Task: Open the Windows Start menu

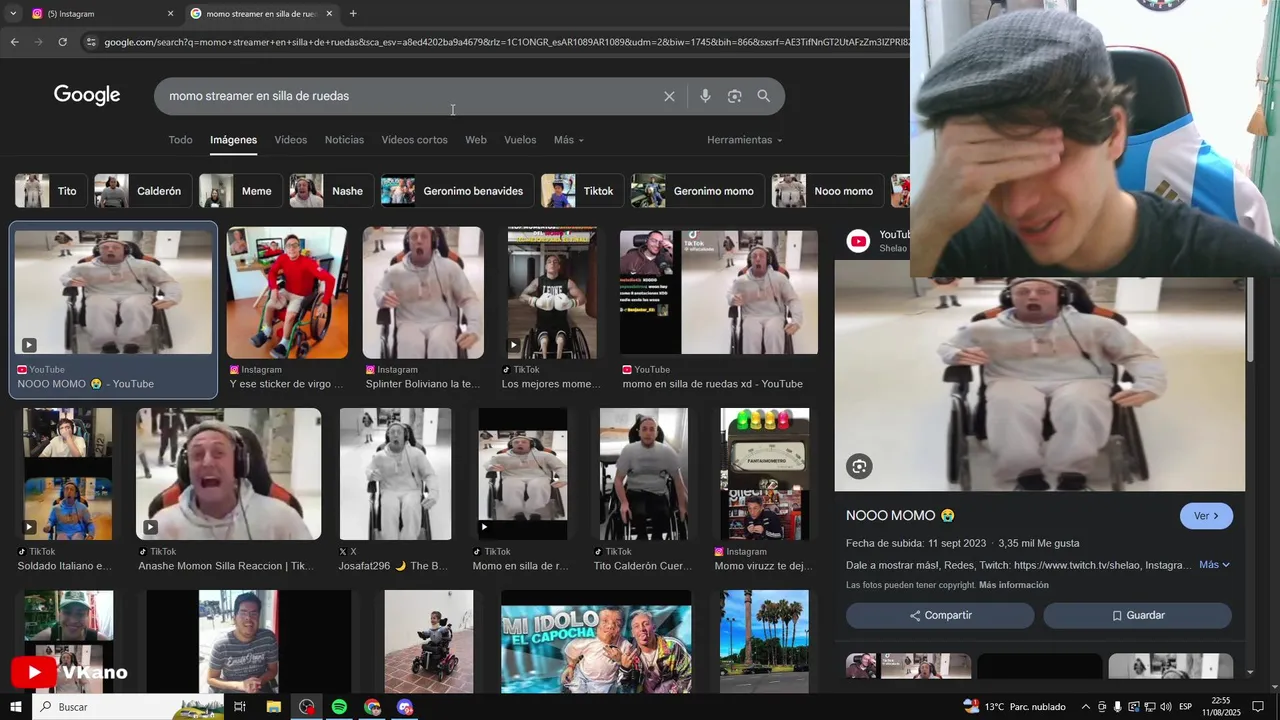Action: point(15,707)
